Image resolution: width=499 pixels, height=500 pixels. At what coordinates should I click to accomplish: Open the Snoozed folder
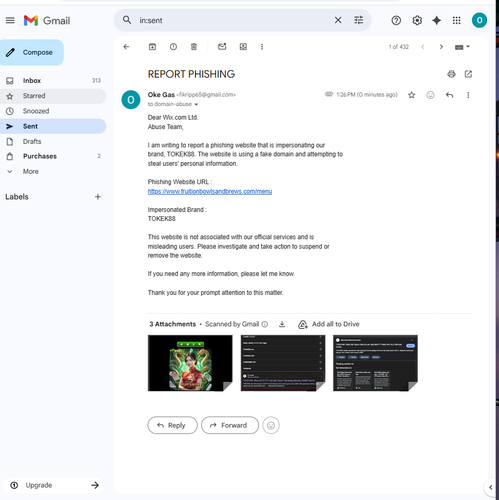click(53, 111)
